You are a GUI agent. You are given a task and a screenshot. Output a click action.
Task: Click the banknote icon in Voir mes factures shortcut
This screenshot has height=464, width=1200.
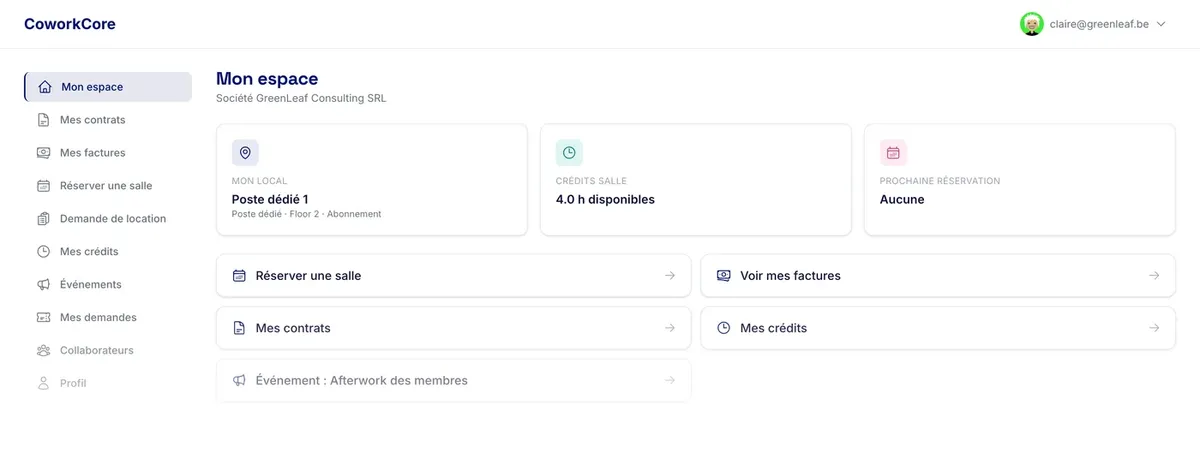(x=723, y=276)
